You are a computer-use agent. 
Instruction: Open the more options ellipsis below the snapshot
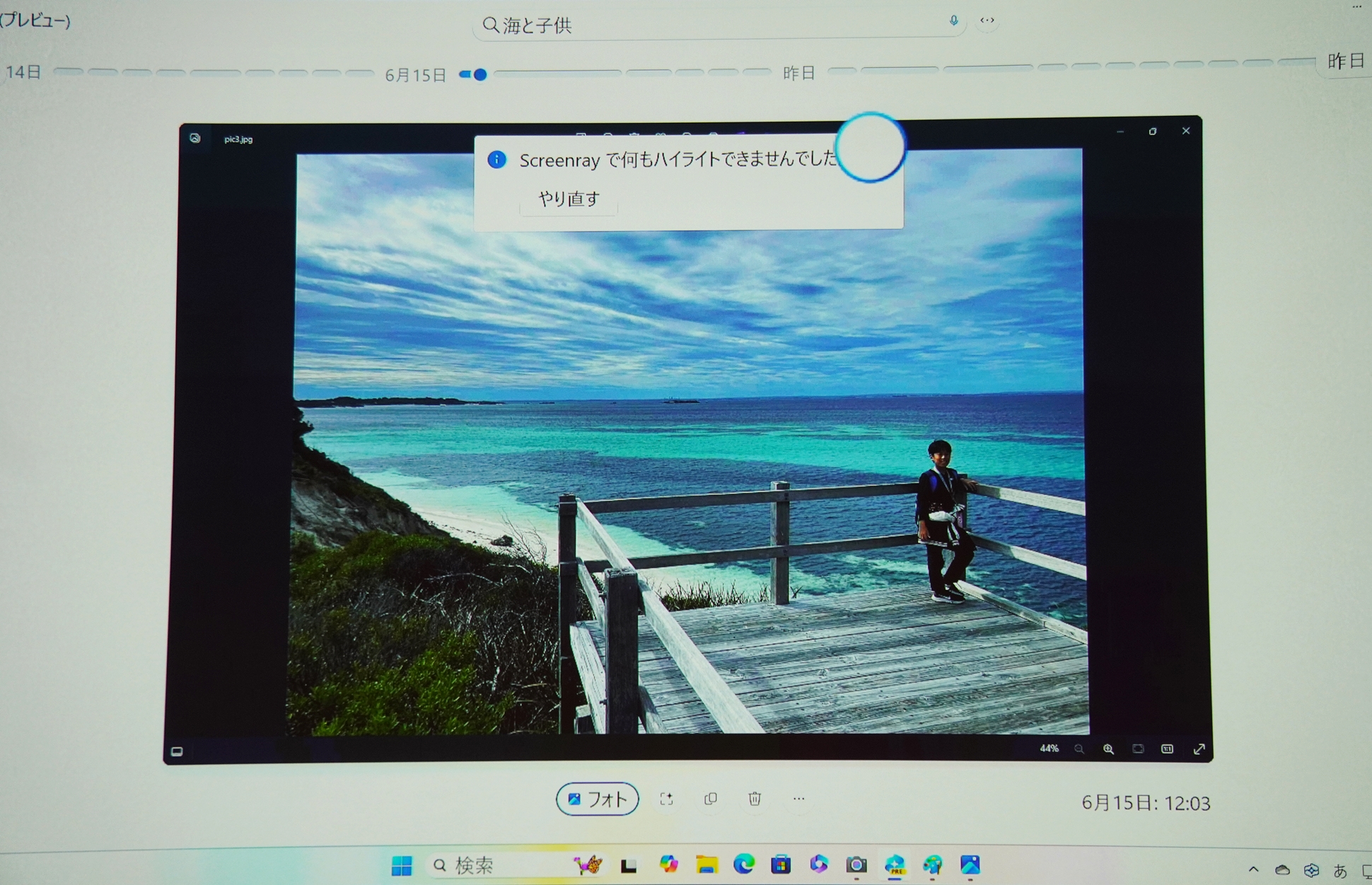799,799
